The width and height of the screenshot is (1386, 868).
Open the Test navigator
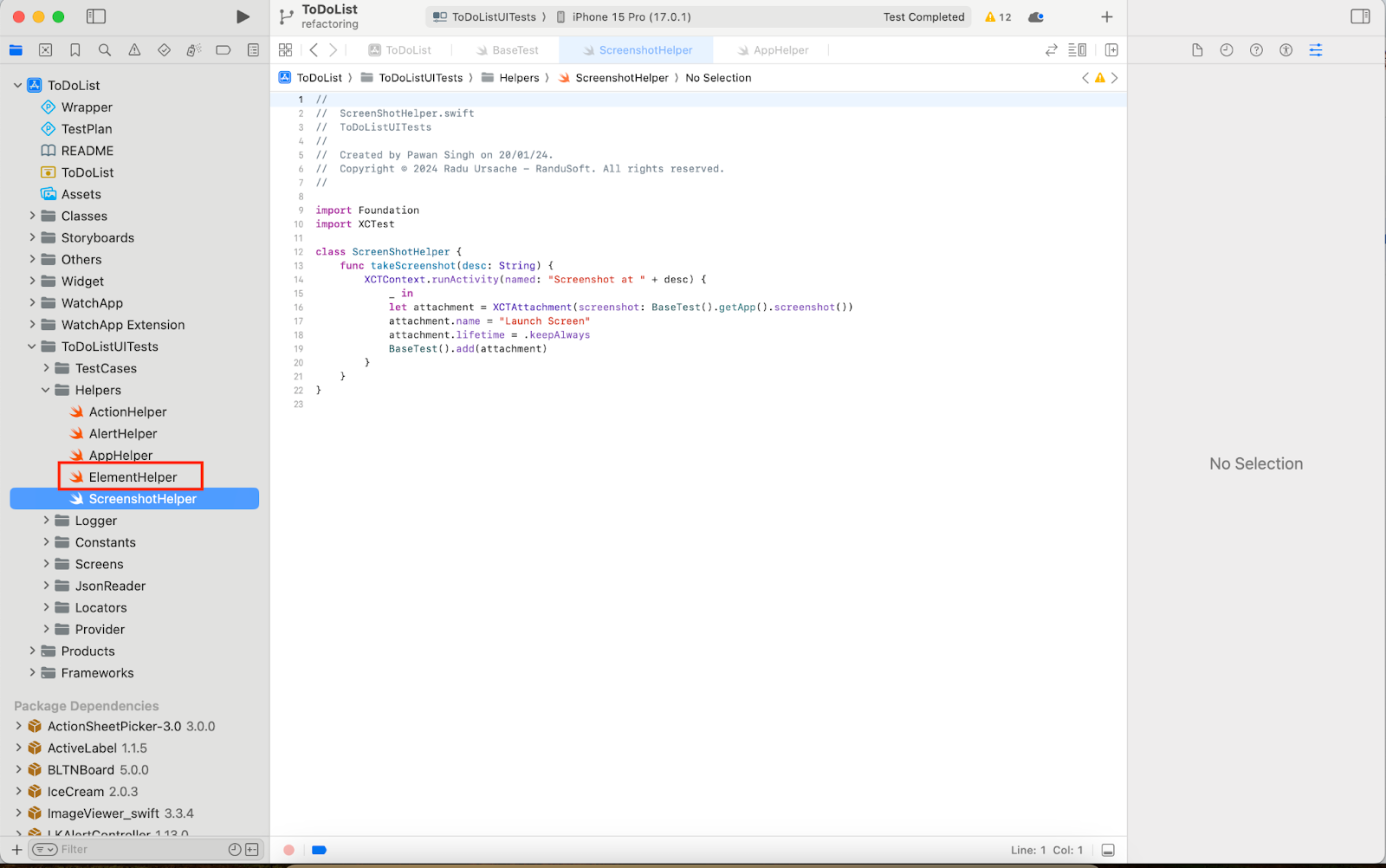tap(164, 50)
